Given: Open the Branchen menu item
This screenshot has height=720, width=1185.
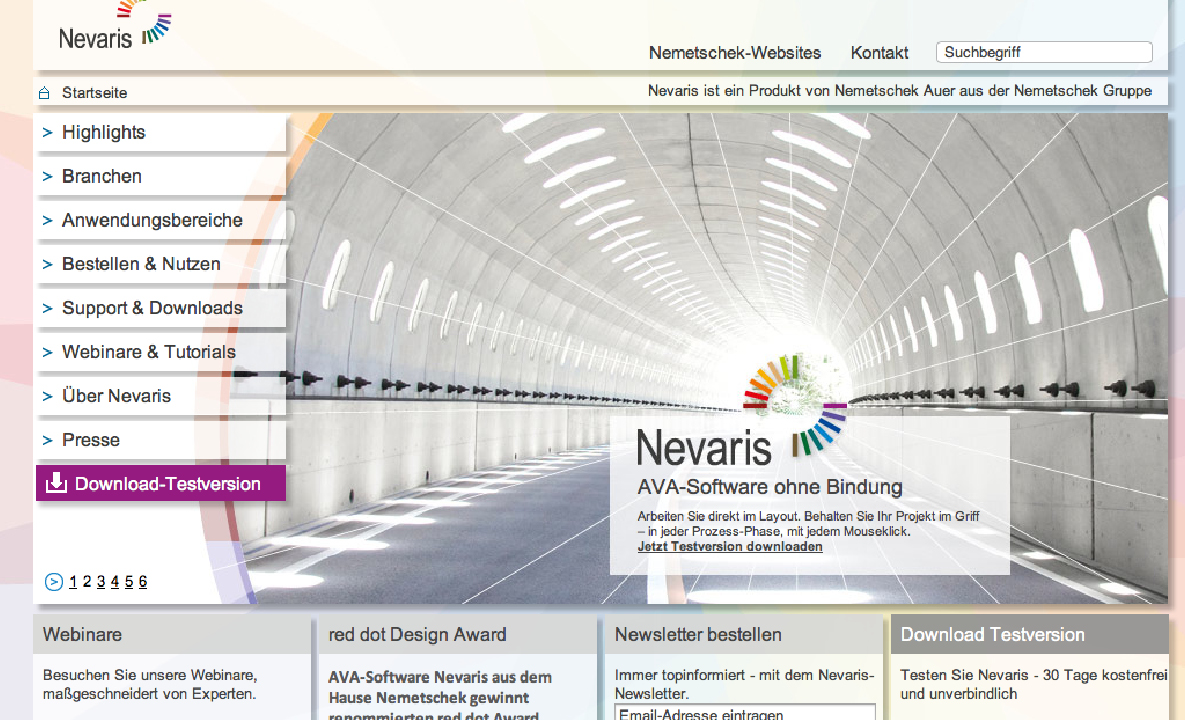Looking at the screenshot, I should coord(160,176).
